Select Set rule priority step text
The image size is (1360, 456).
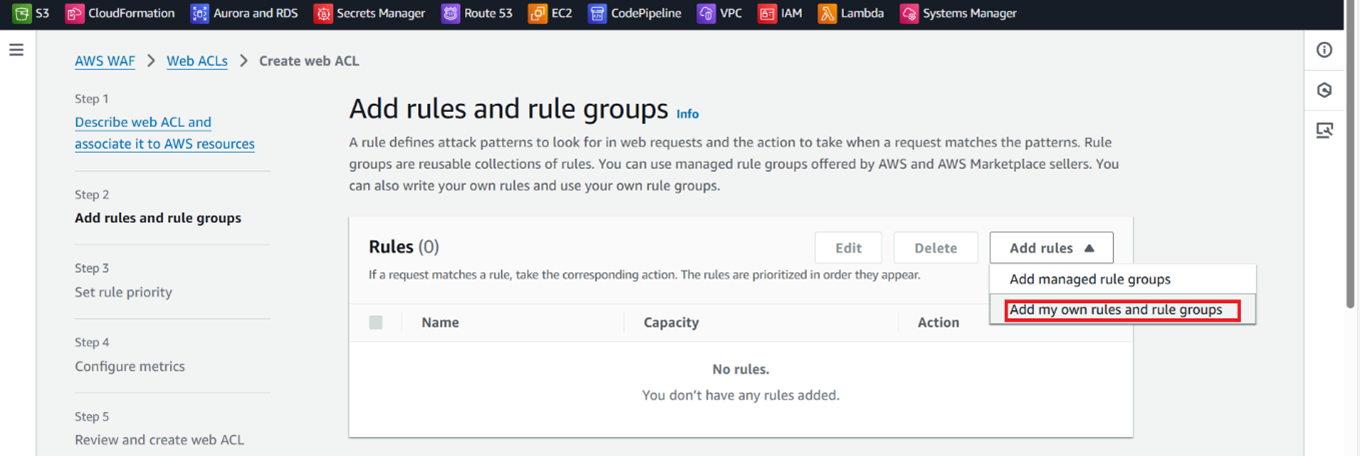[123, 292]
